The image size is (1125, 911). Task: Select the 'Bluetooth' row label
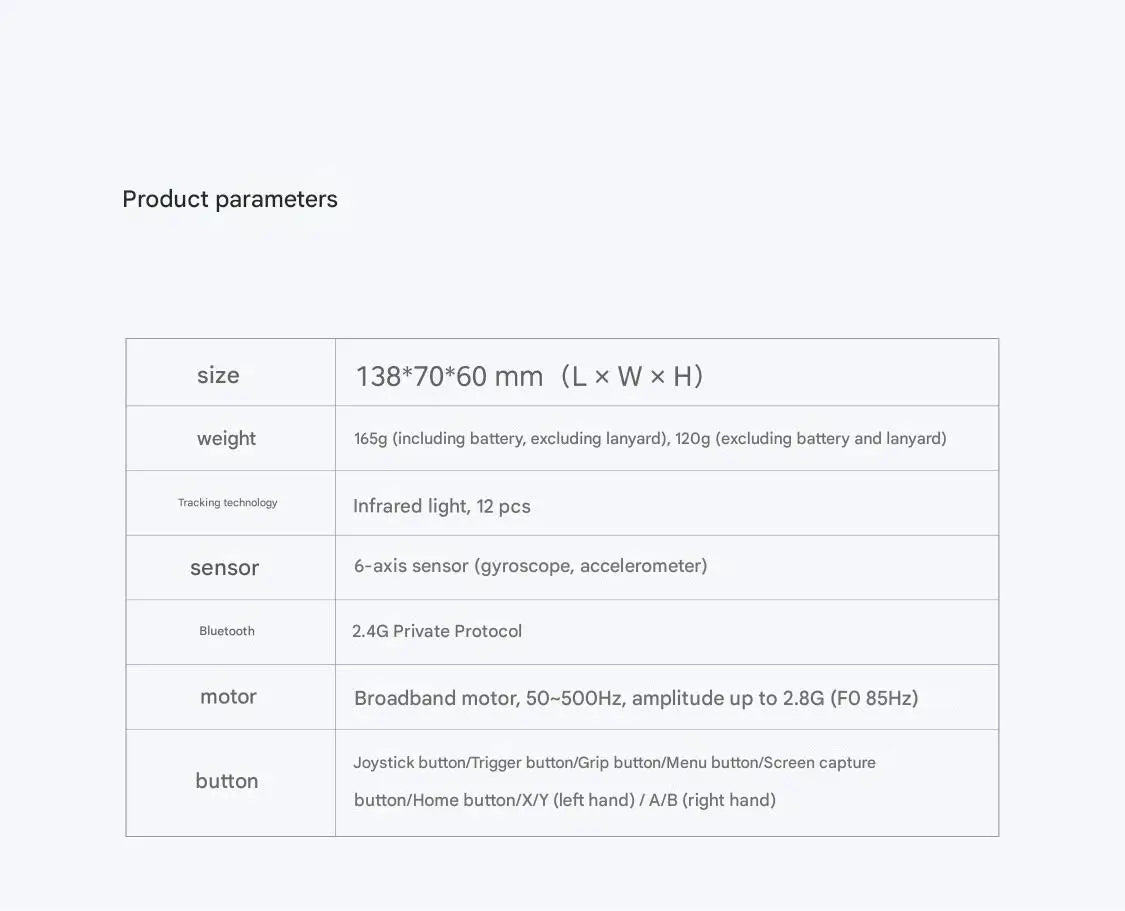227,631
